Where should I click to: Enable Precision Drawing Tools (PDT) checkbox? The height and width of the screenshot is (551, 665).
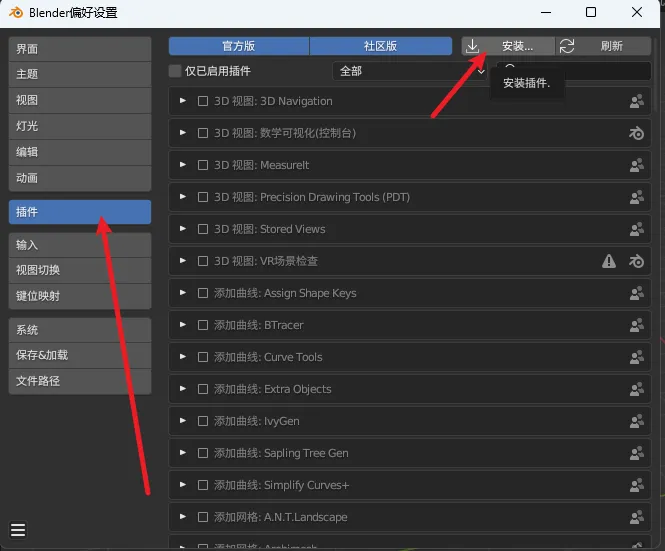[x=203, y=197]
